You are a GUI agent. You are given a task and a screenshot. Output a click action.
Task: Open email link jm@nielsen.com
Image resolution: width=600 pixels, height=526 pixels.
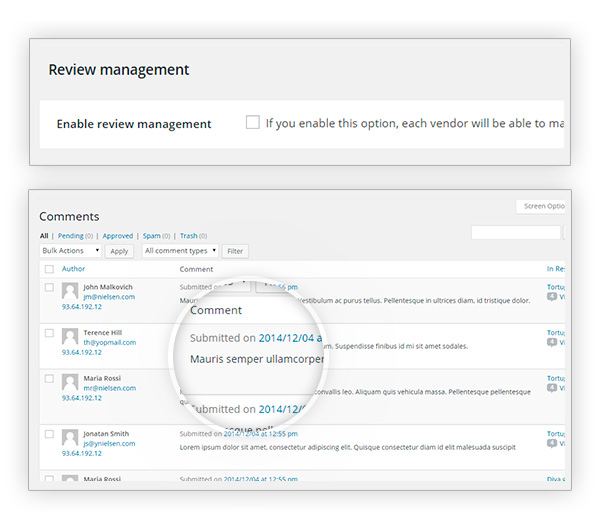(109, 297)
